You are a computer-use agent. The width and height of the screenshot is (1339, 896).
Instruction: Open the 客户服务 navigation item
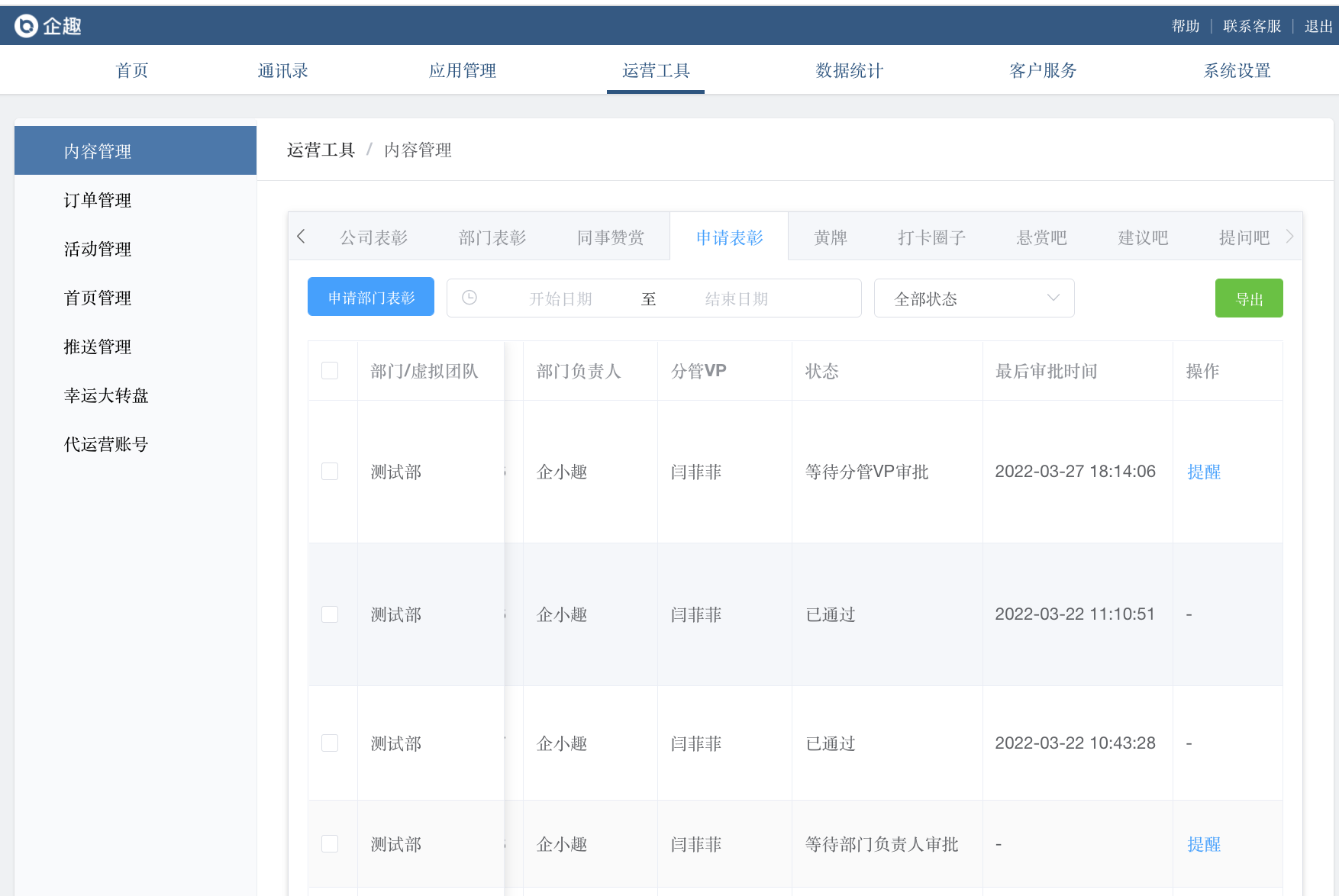pos(1043,70)
